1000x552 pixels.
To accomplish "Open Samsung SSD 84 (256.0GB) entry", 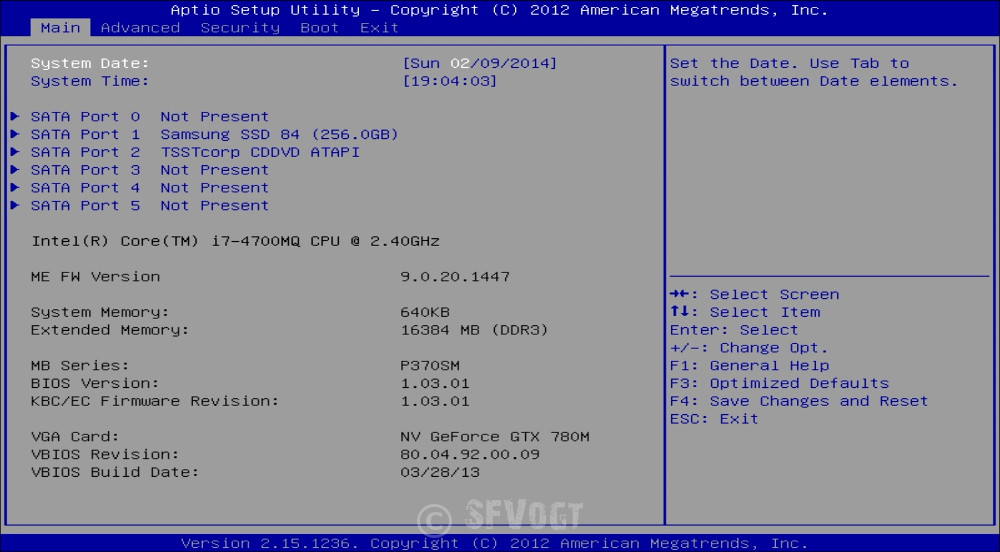I will (x=215, y=134).
